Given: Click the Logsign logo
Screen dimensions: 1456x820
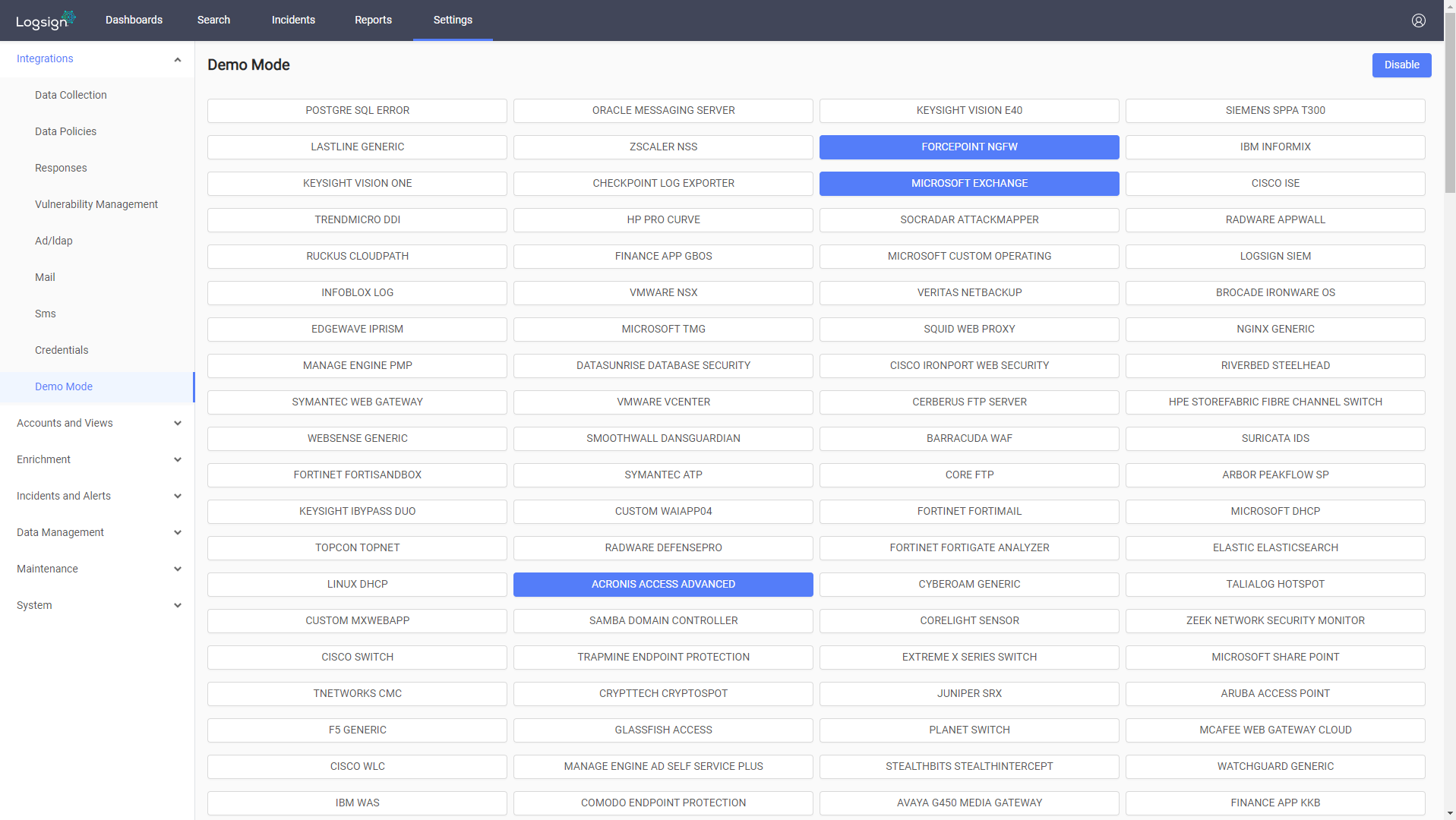Looking at the screenshot, I should 46,20.
